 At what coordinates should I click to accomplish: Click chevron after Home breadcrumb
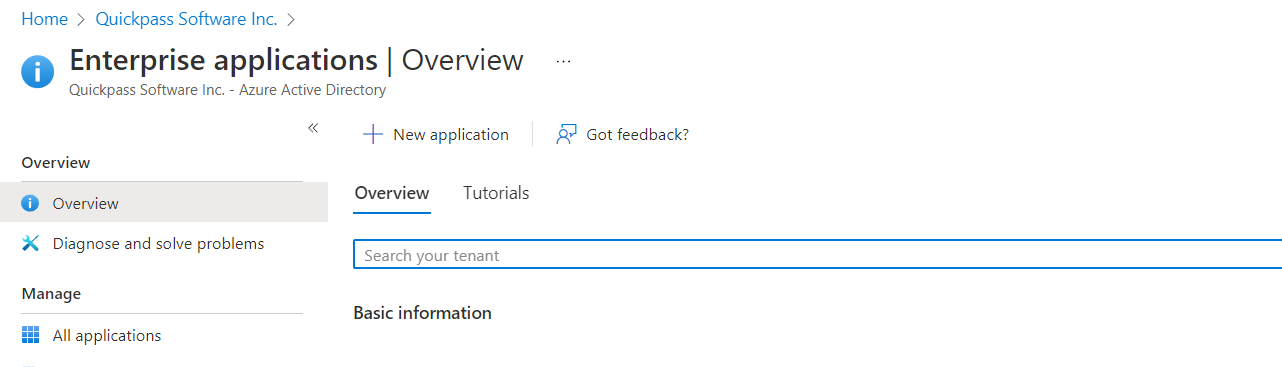coord(82,19)
